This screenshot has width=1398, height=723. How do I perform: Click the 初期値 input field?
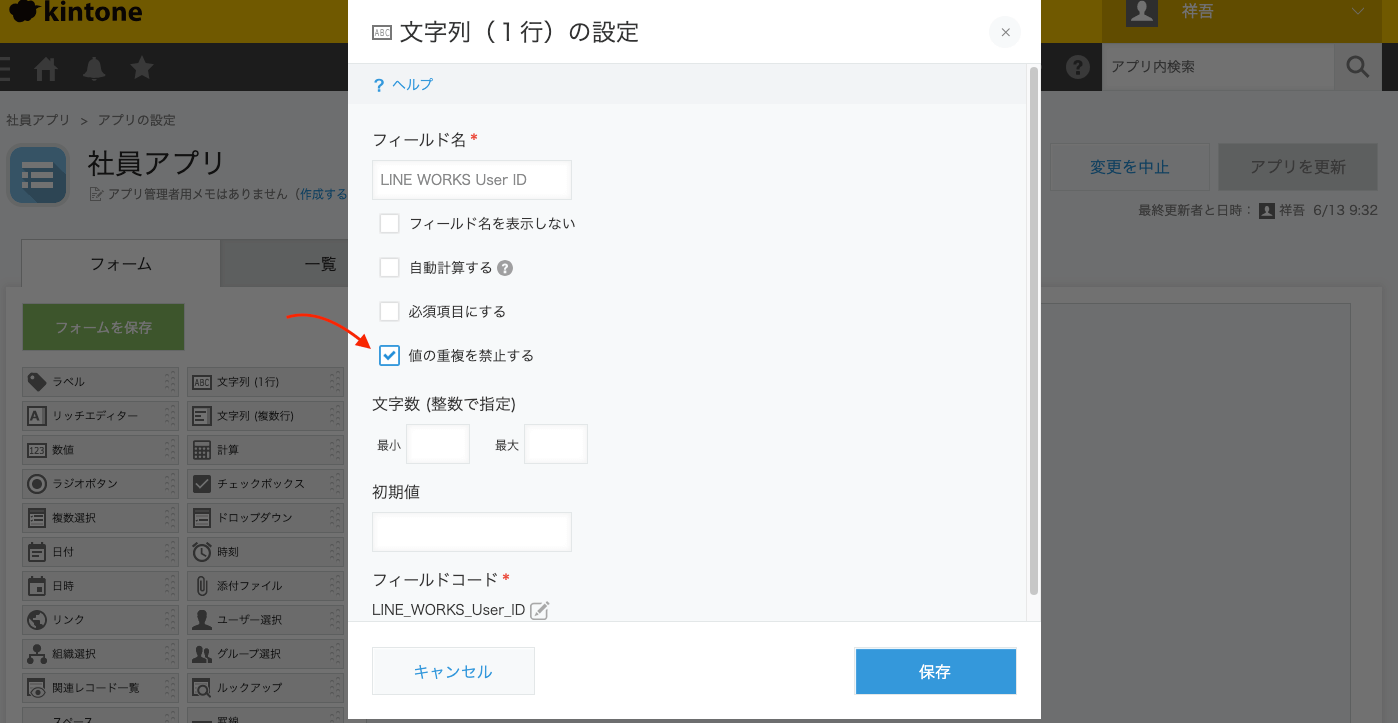point(472,532)
